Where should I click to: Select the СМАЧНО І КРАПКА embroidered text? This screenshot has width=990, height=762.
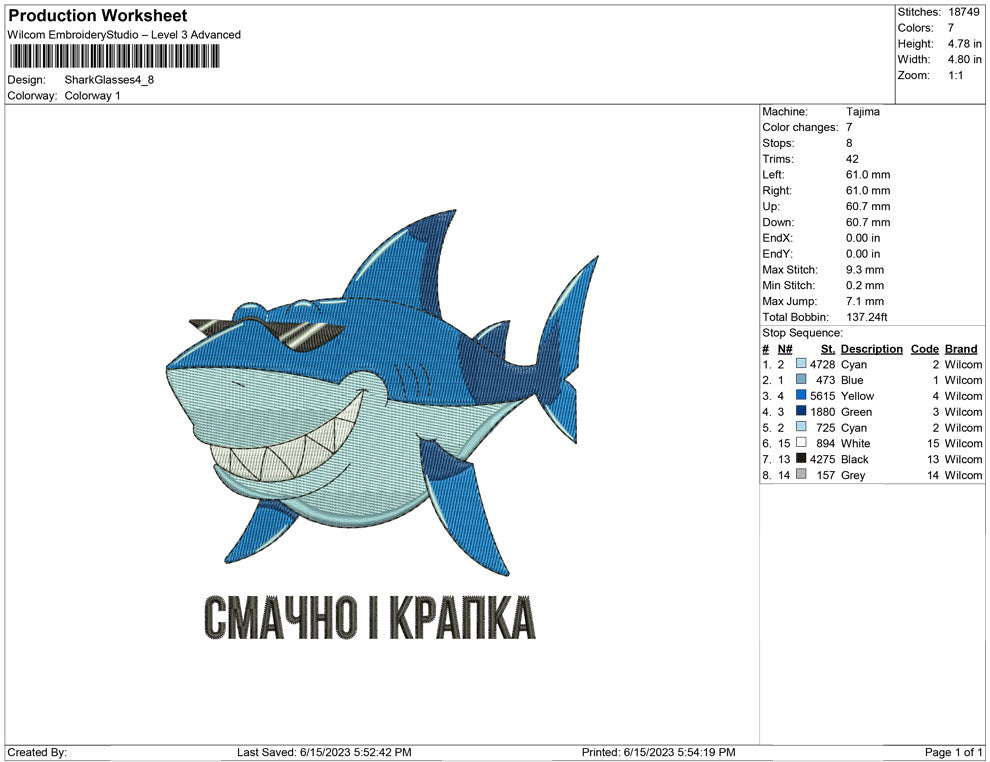click(x=369, y=617)
